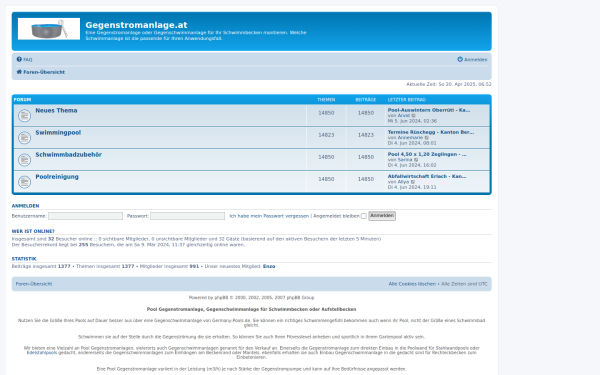
Task: Click the 14823 Themen count for Swimmingpool
Action: pos(326,135)
